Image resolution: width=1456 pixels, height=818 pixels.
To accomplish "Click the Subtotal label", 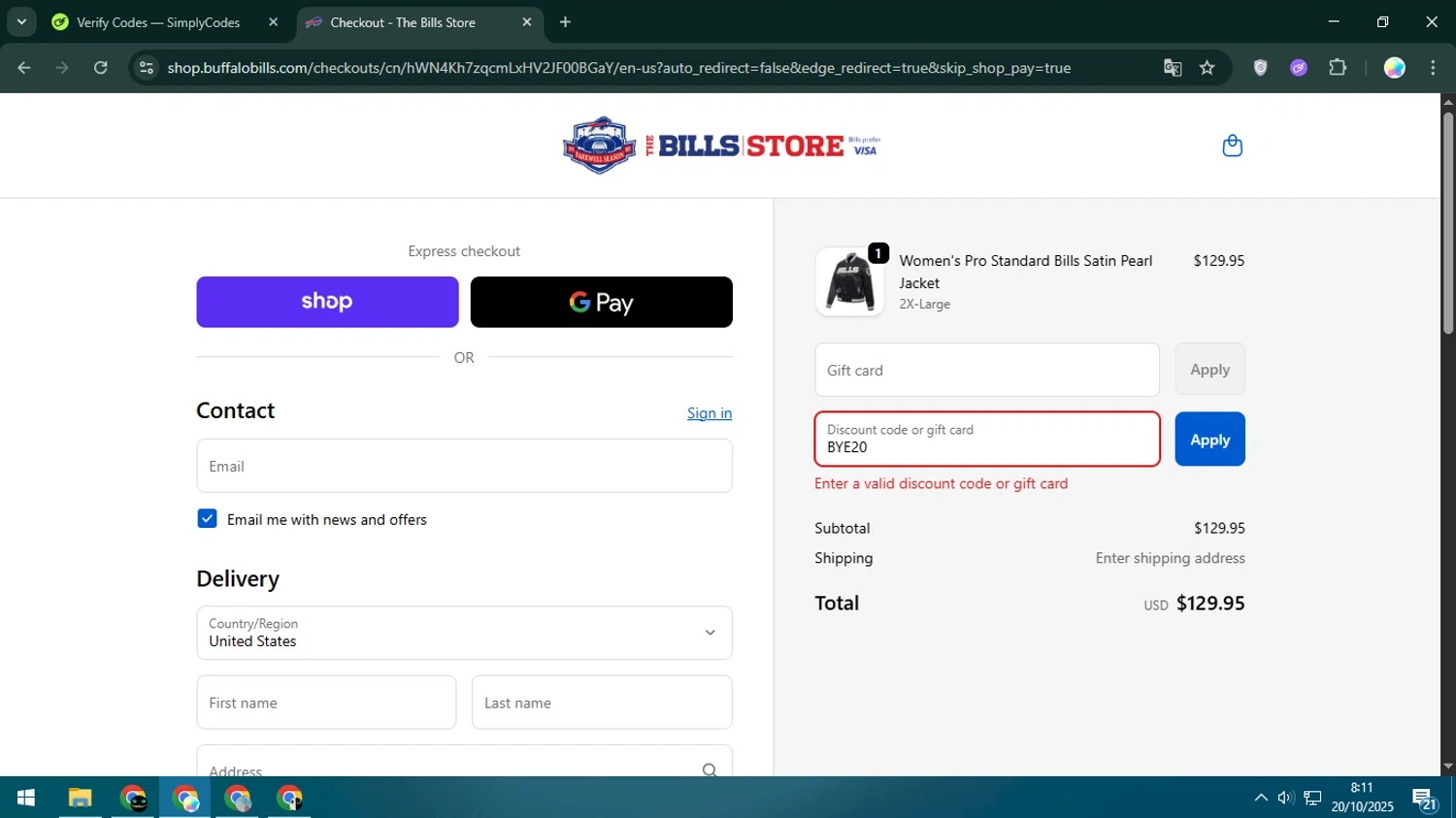I will tap(842, 528).
